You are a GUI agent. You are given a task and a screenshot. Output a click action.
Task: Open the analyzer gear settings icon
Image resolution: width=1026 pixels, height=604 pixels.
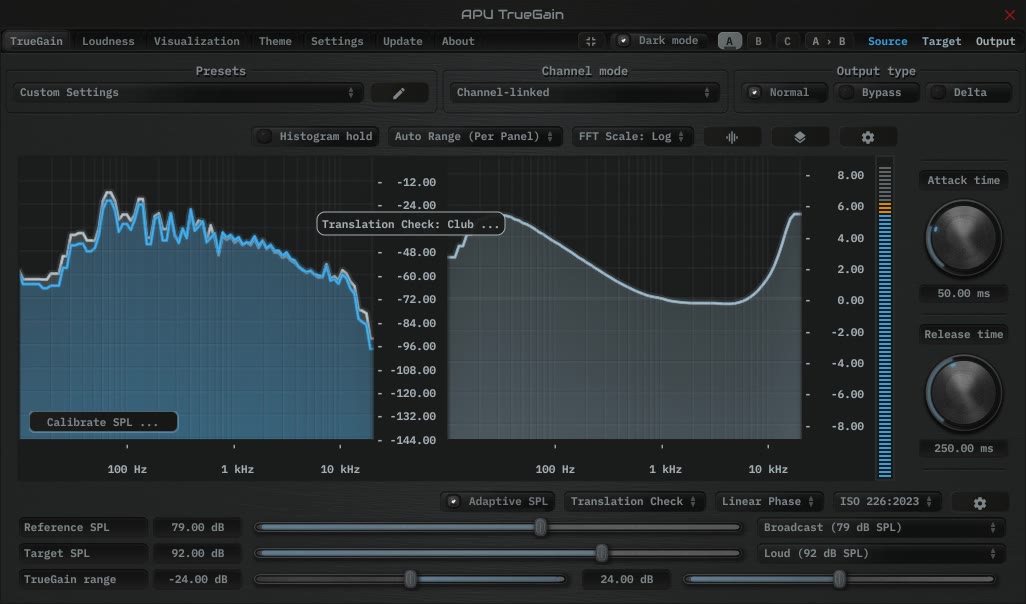[x=868, y=137]
